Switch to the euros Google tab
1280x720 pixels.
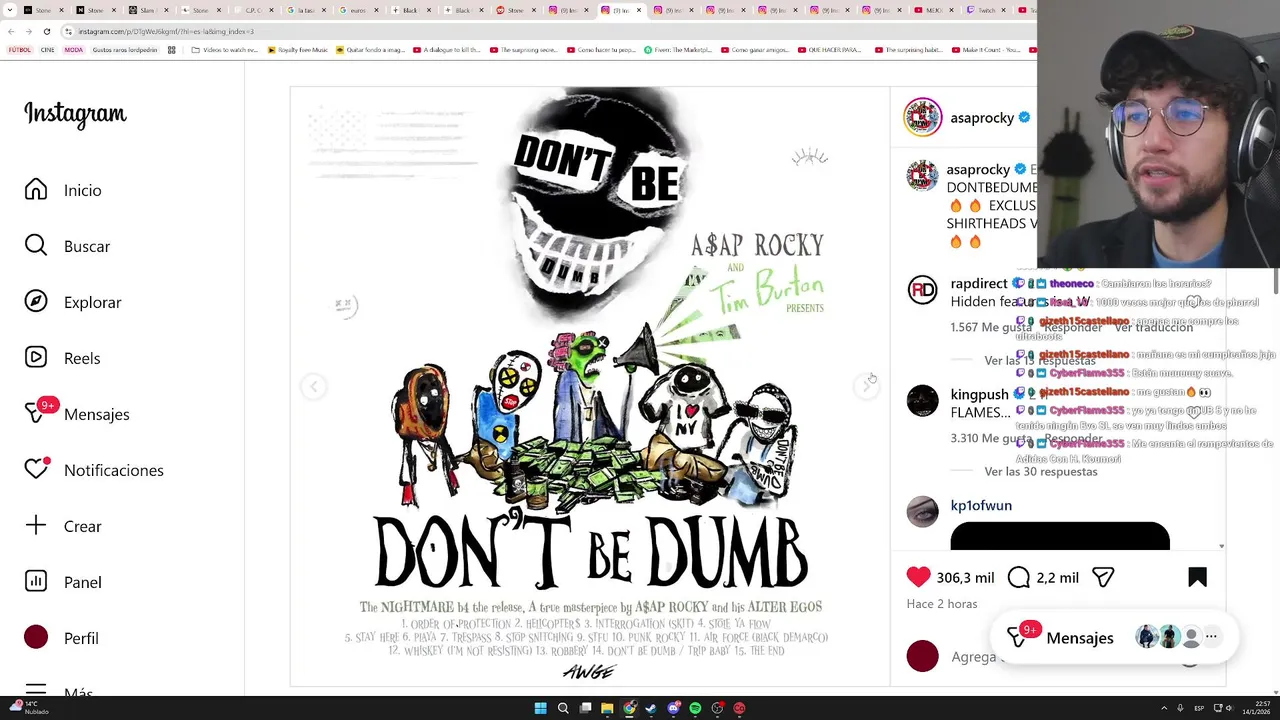357,10
